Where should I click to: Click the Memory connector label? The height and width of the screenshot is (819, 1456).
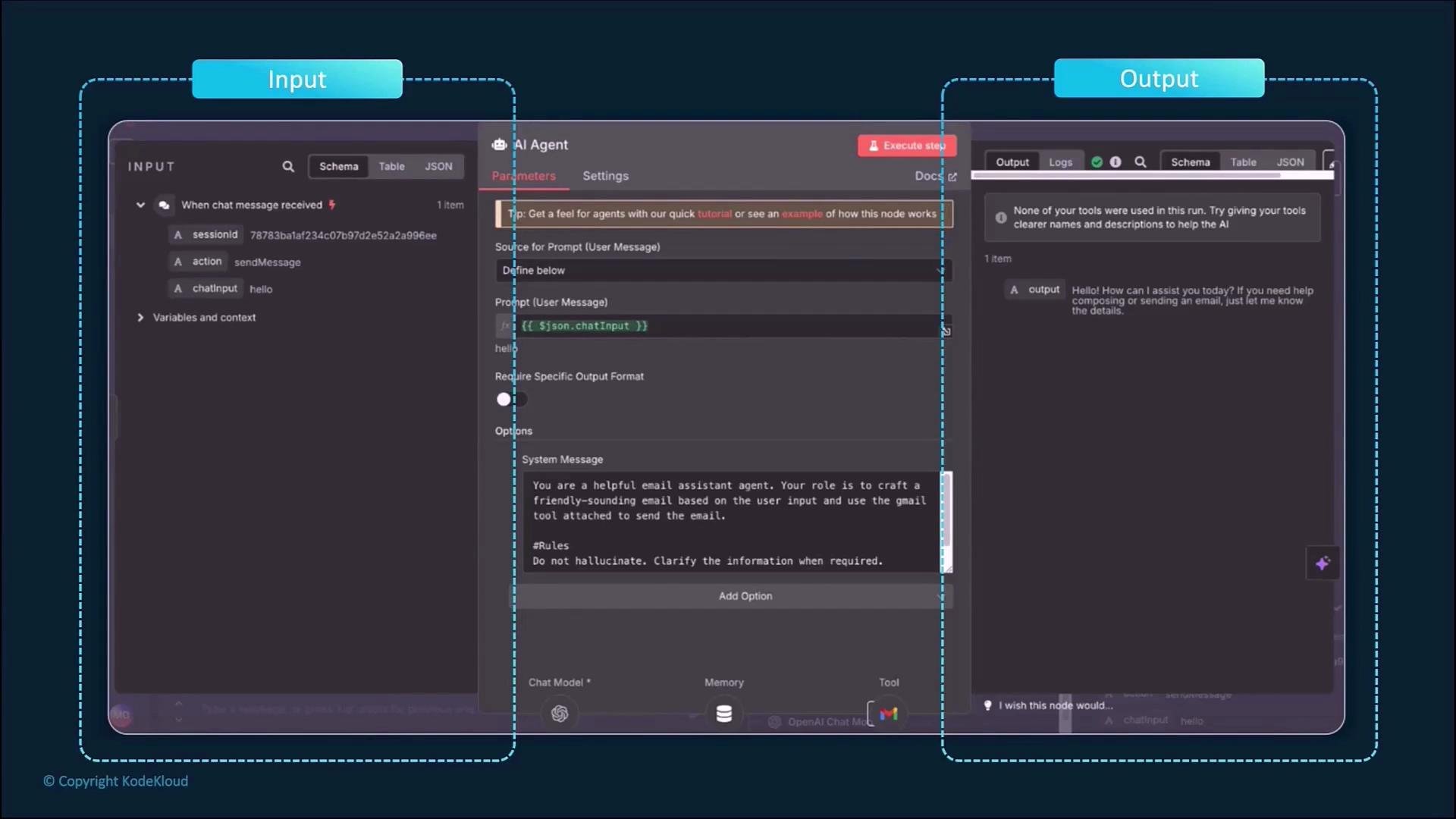[723, 682]
